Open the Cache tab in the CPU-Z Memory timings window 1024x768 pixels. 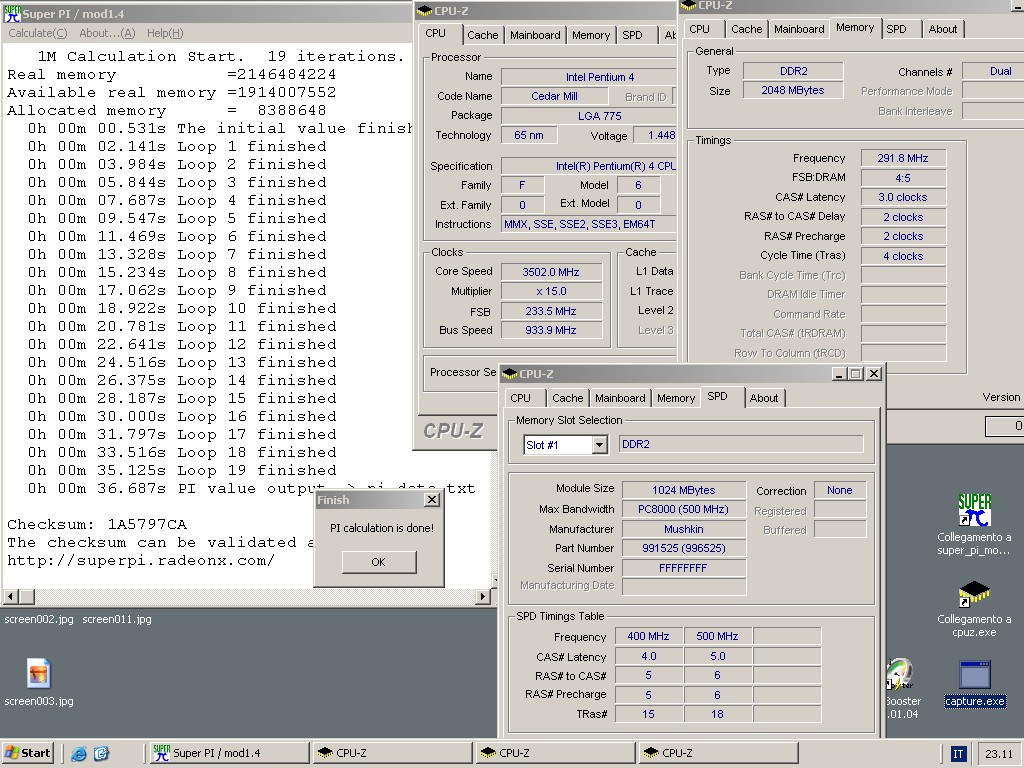pos(746,29)
